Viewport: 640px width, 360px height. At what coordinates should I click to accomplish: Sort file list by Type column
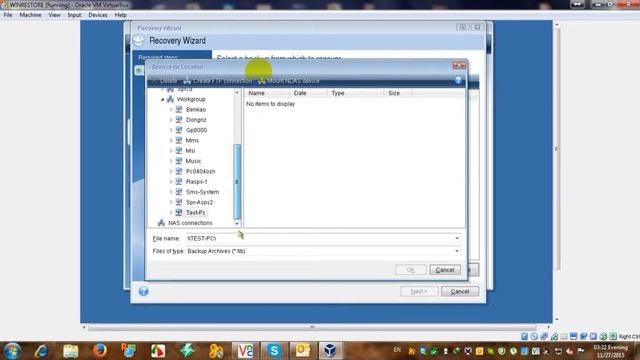[356, 93]
